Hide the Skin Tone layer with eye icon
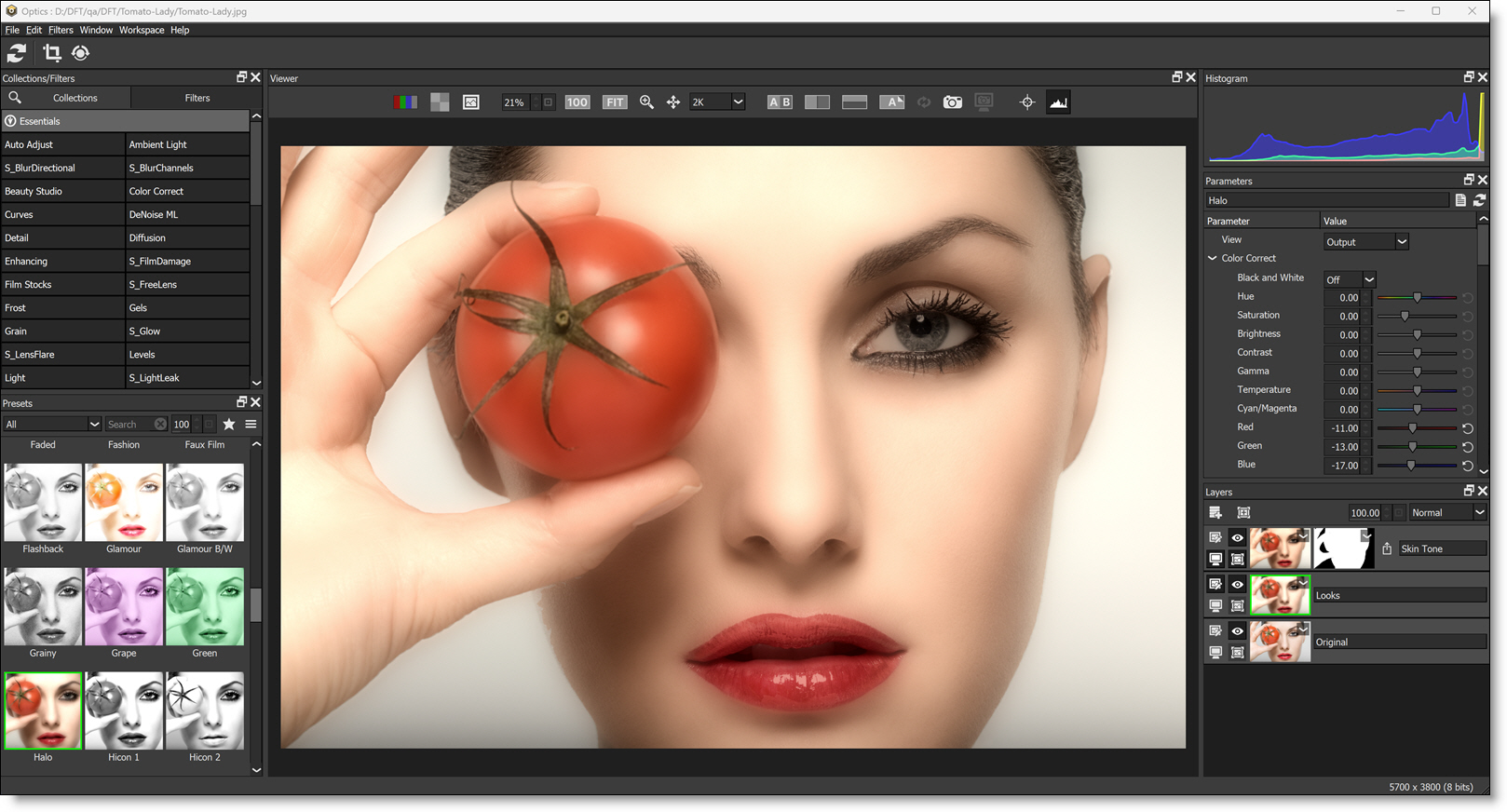1507x812 pixels. click(1237, 538)
